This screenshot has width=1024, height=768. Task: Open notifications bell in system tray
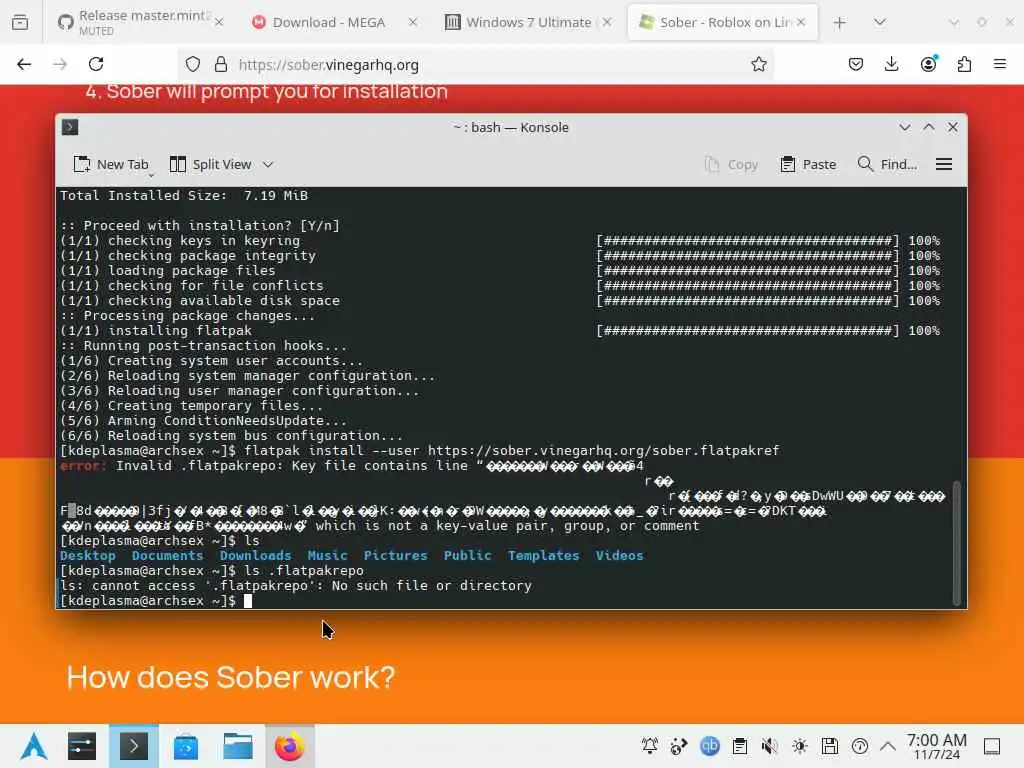click(x=650, y=746)
